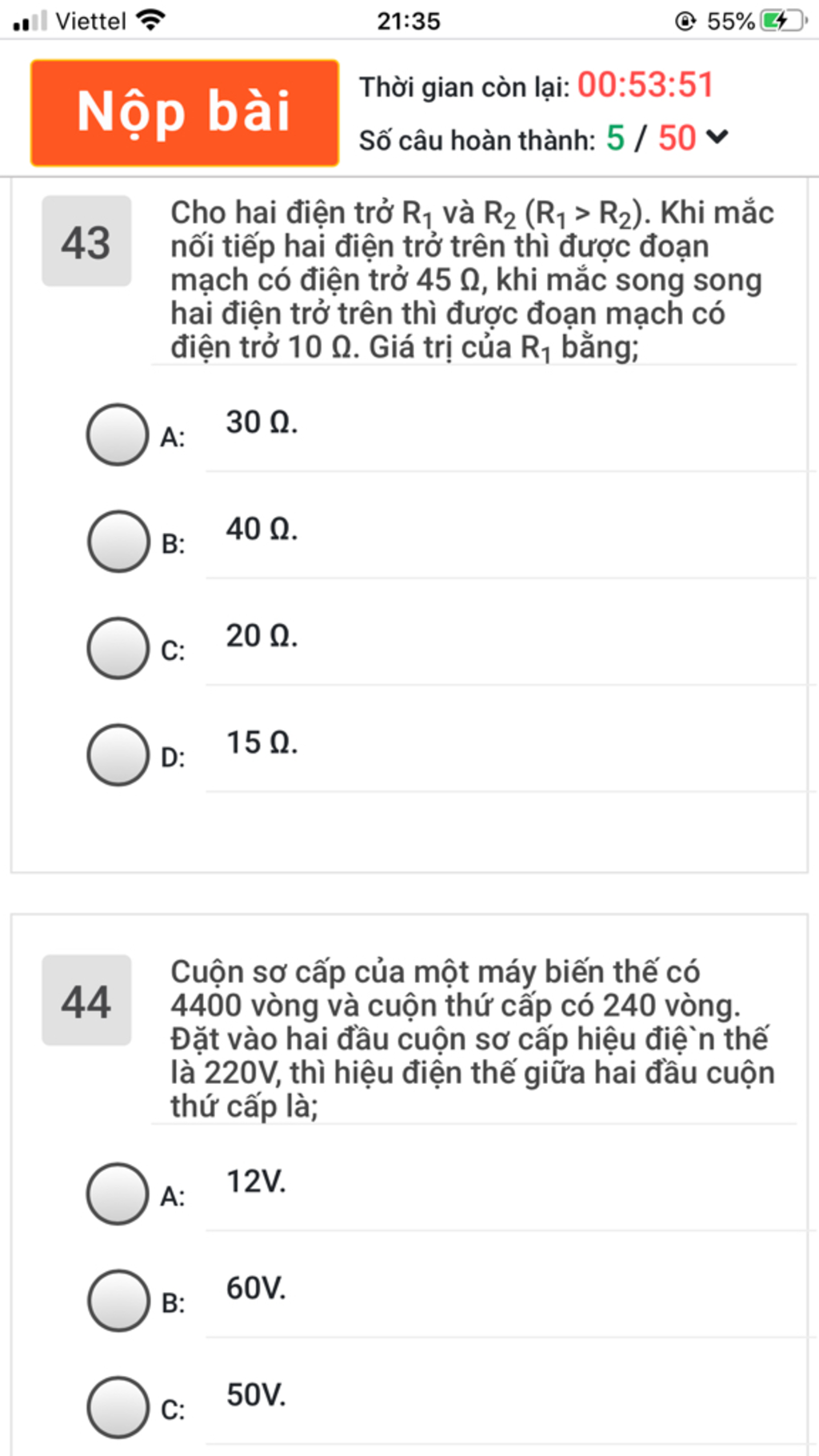Tap the question 43 number badge
Viewport: 819px width, 1456px height.
click(x=86, y=241)
